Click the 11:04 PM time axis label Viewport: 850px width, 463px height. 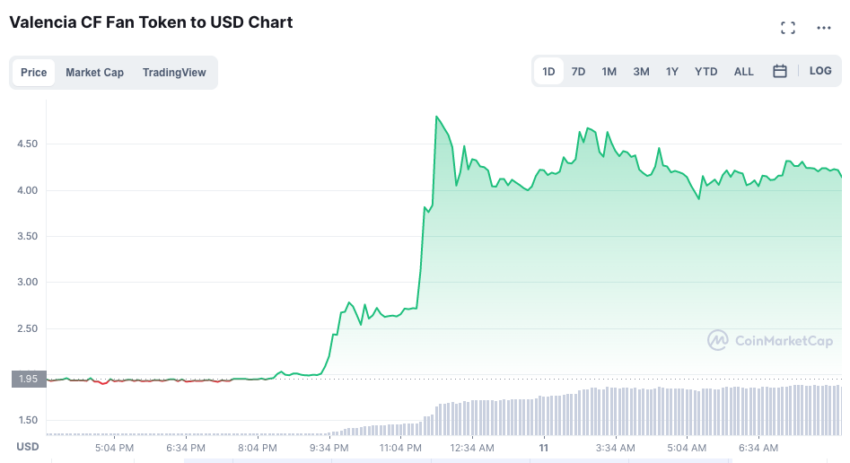[400, 448]
